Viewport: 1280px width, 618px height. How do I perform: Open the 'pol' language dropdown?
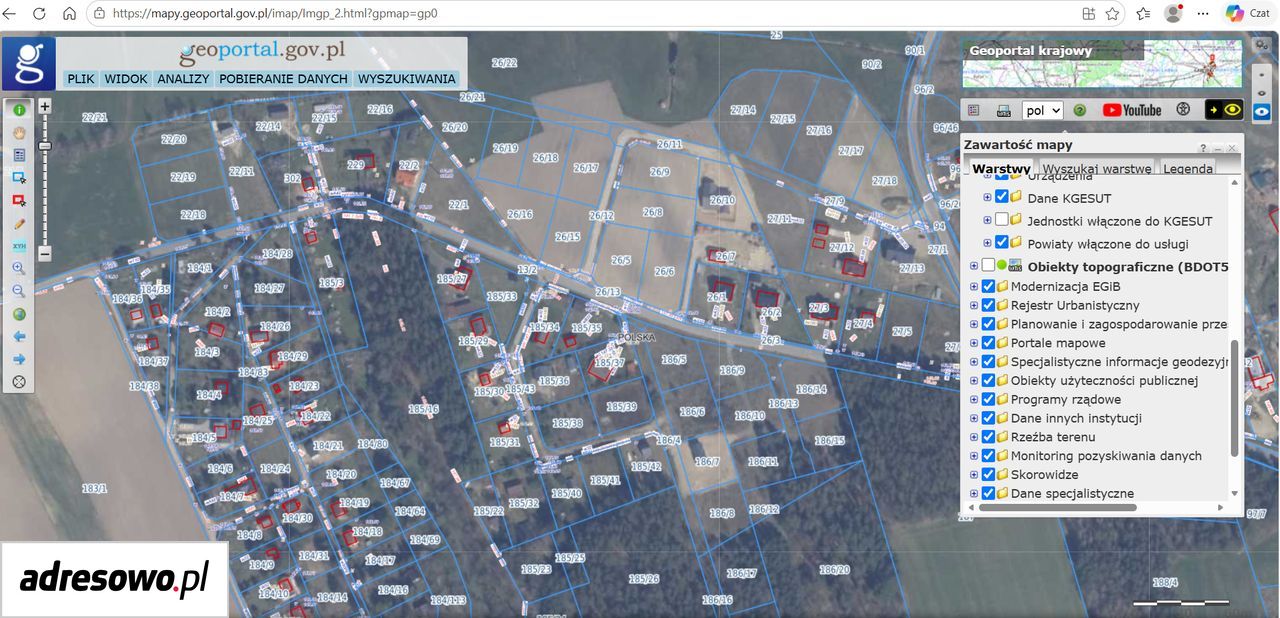pos(1042,111)
